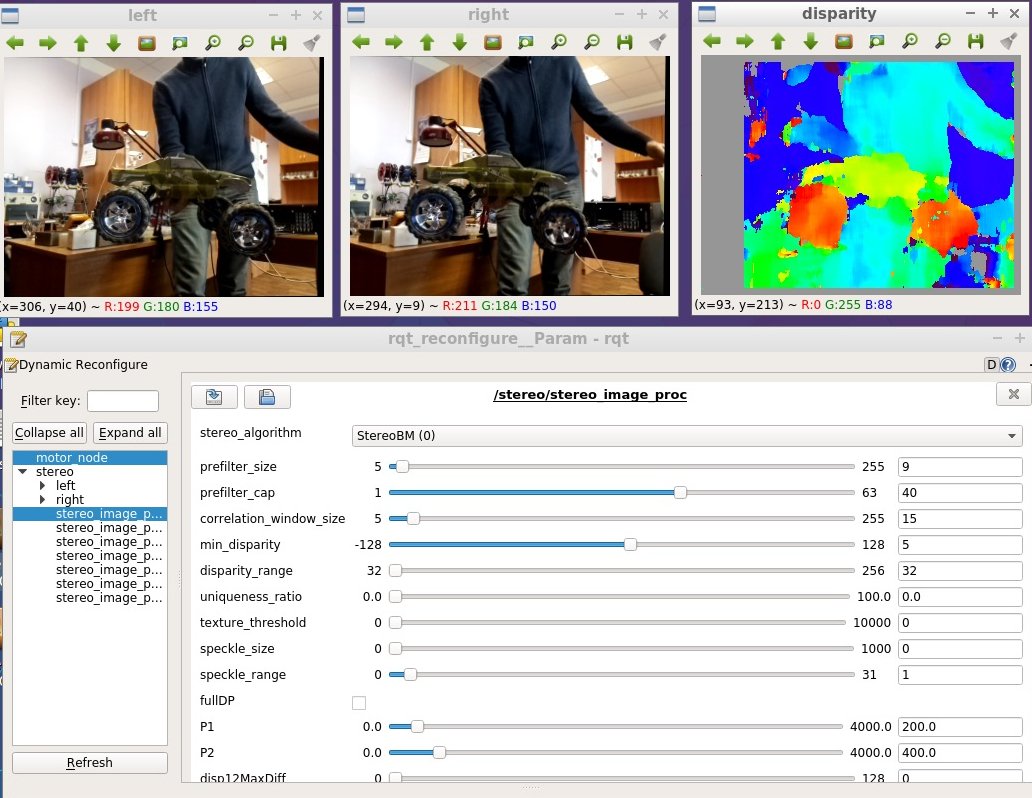Viewport: 1032px width, 798px height.
Task: Open the stereo_algorithm StereoBM dropdown
Action: pos(687,435)
